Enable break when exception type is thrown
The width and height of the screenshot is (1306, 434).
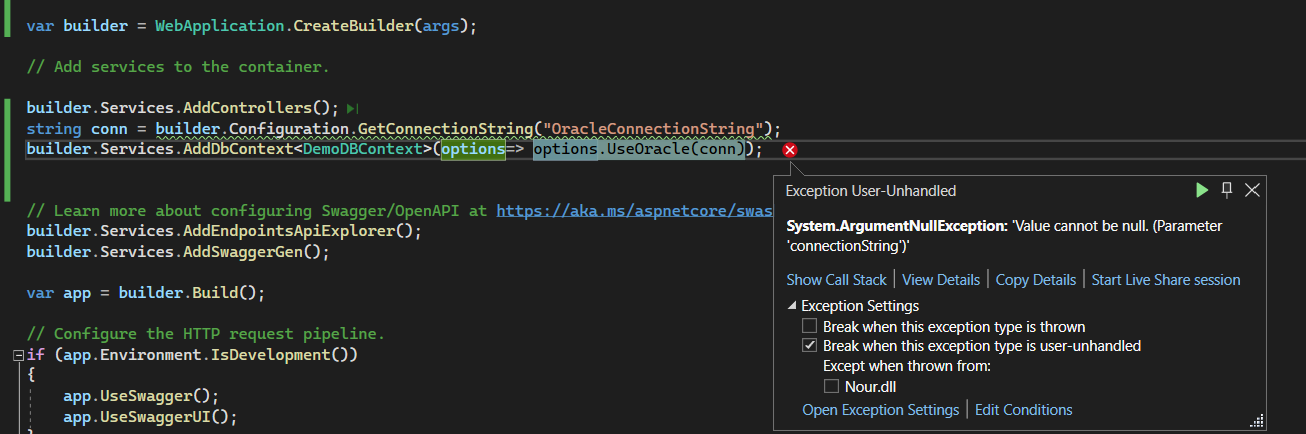(x=810, y=327)
